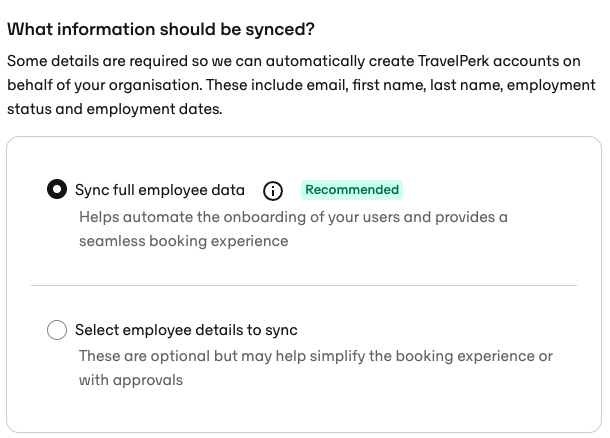This screenshot has width=610, height=438.
Task: Choose the Select employee details to sync radio
Action: [57, 330]
